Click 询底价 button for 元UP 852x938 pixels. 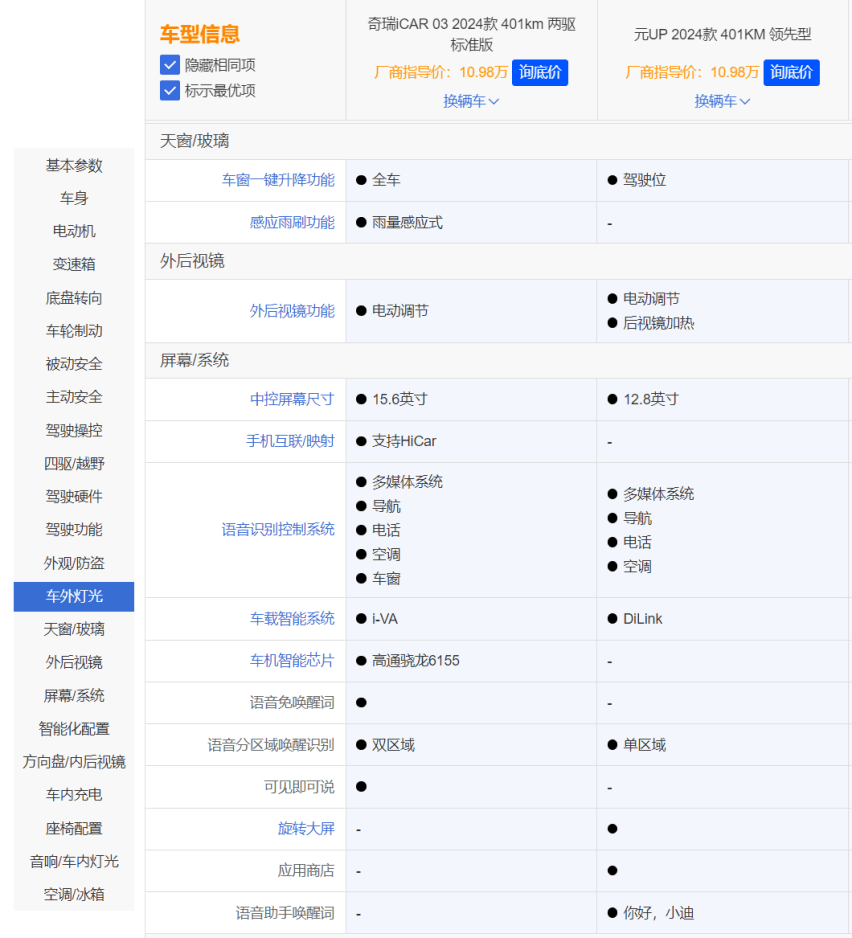[x=791, y=72]
